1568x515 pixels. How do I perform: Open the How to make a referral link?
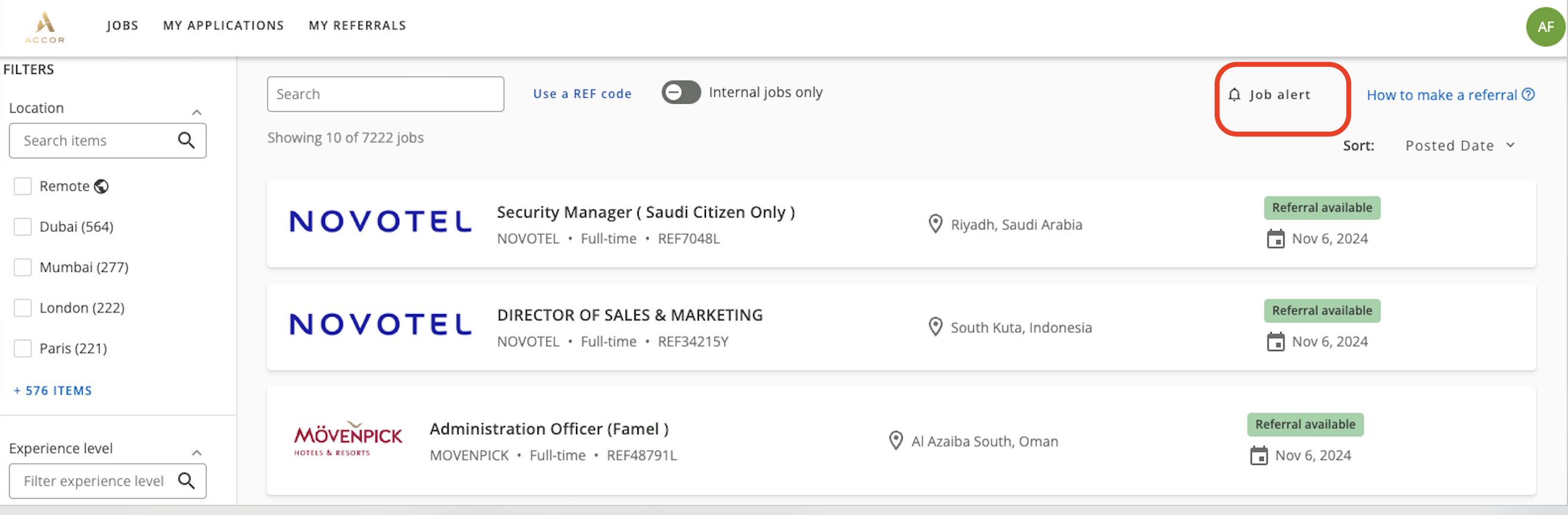coord(1441,95)
